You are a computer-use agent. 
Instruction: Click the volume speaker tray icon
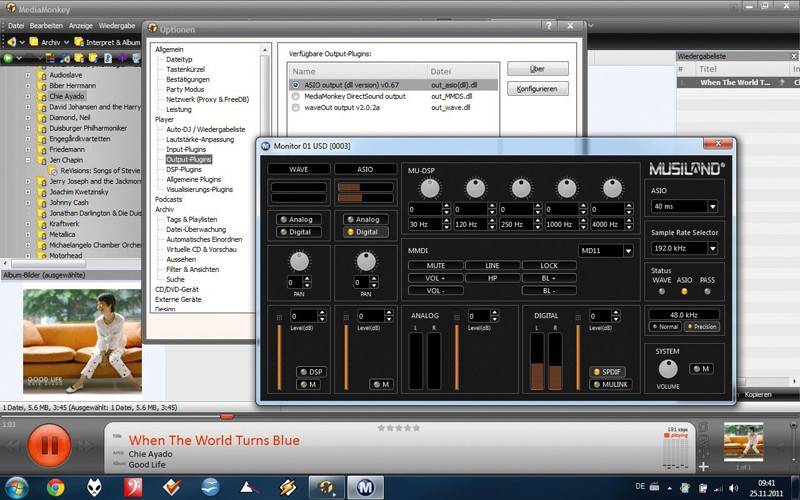point(734,488)
